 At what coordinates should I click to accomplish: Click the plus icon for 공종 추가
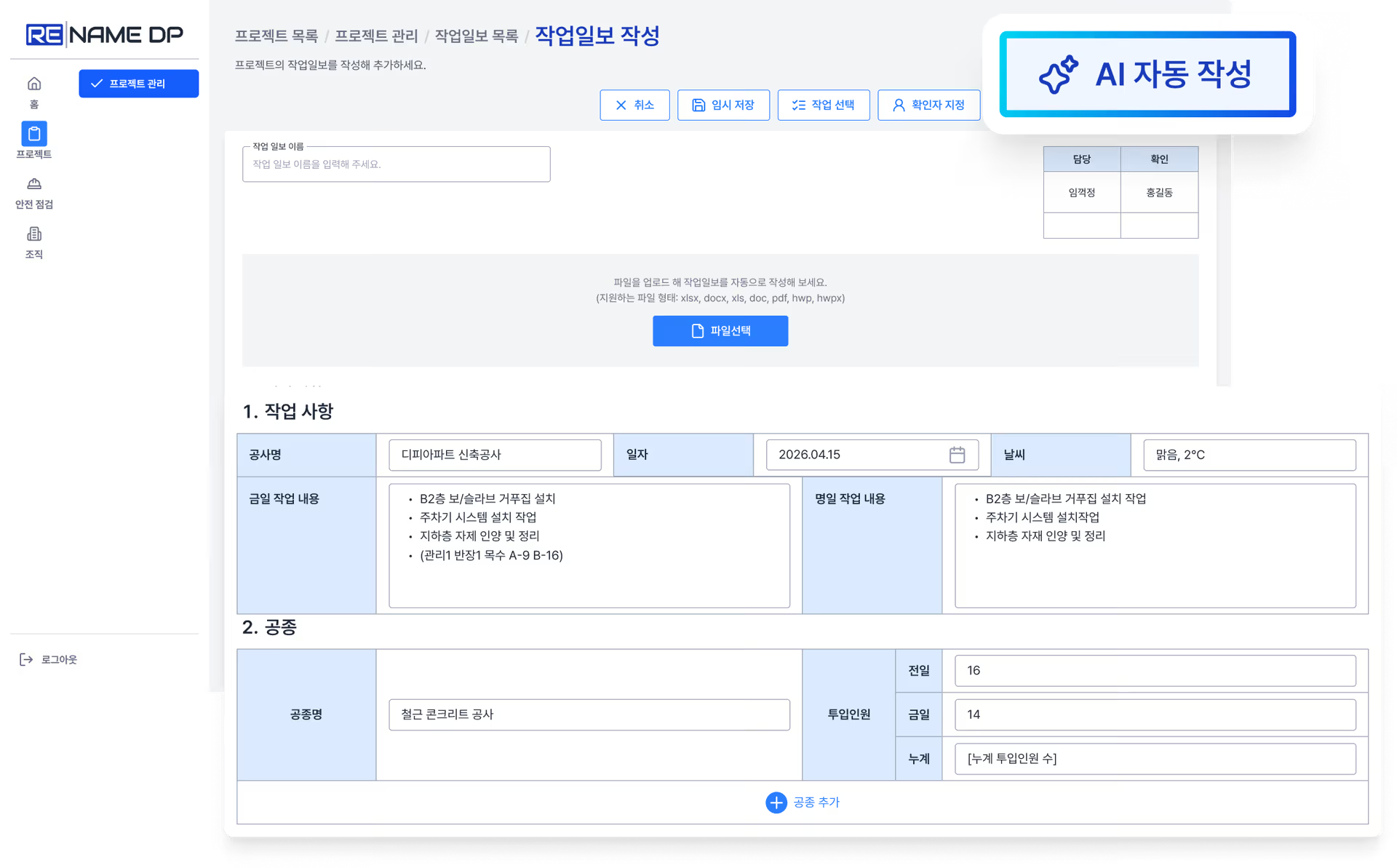pos(776,803)
